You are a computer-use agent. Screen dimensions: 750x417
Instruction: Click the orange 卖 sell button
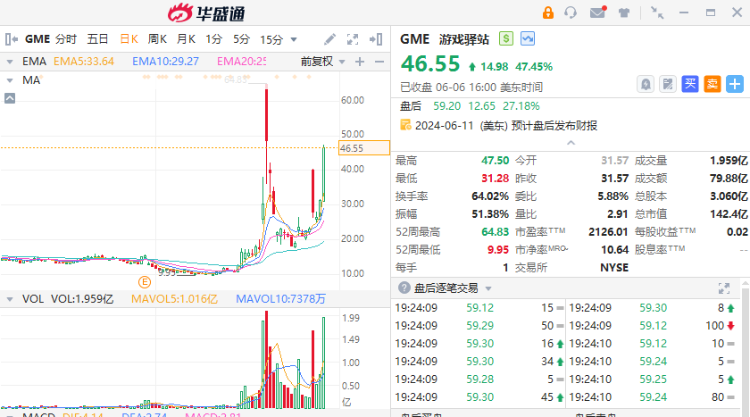coord(712,84)
